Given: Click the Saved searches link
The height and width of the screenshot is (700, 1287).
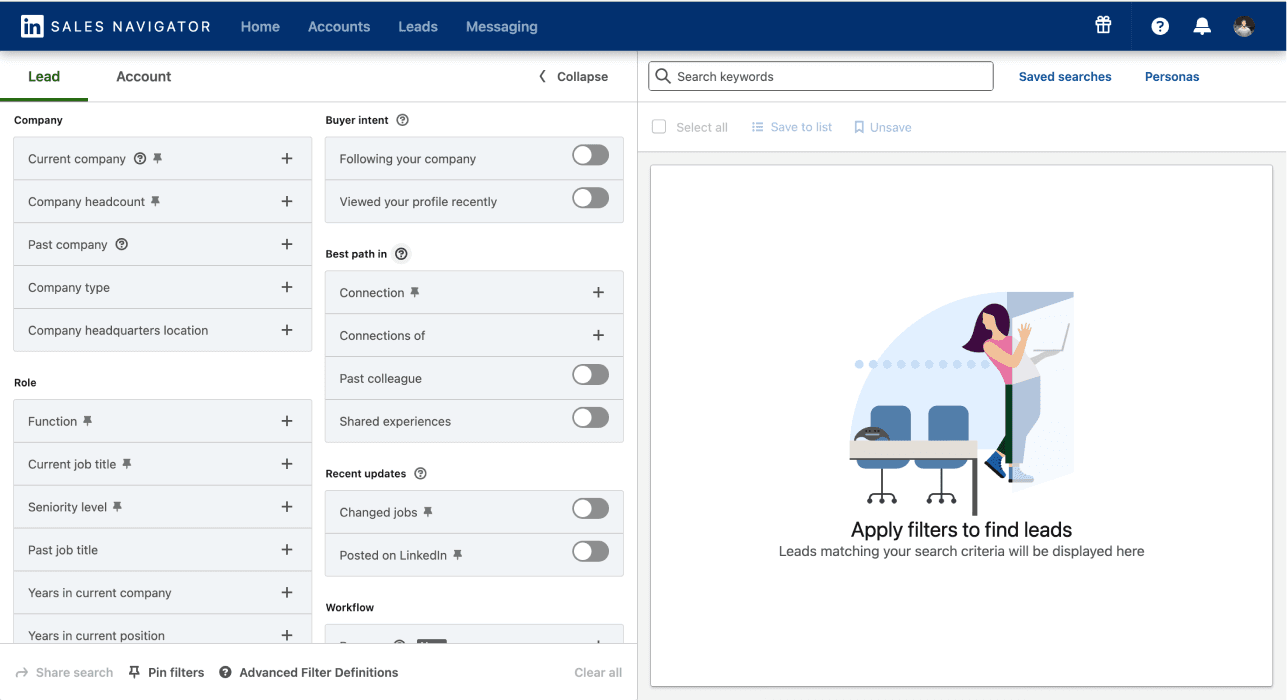Looking at the screenshot, I should pos(1064,76).
